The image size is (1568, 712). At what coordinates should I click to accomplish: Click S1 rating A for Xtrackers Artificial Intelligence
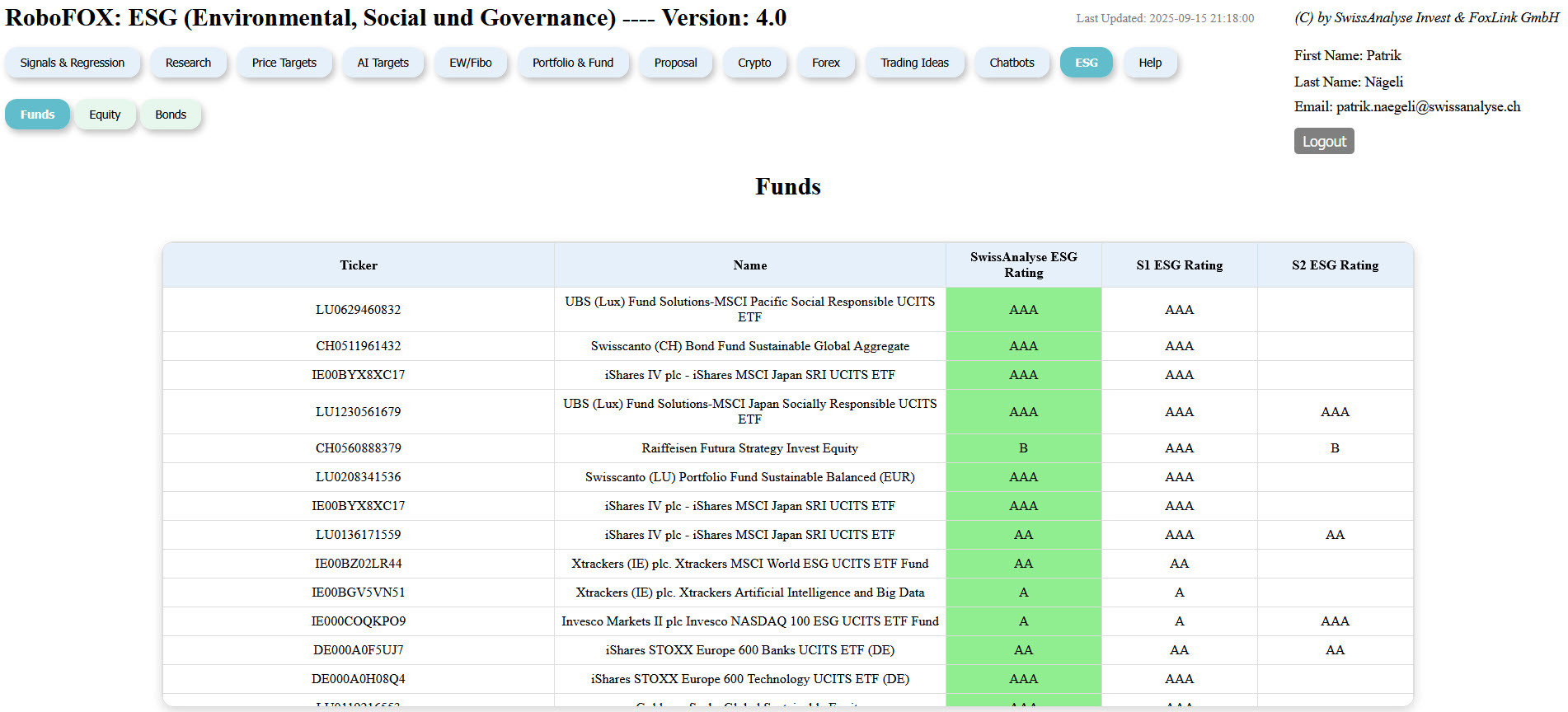coord(1180,593)
